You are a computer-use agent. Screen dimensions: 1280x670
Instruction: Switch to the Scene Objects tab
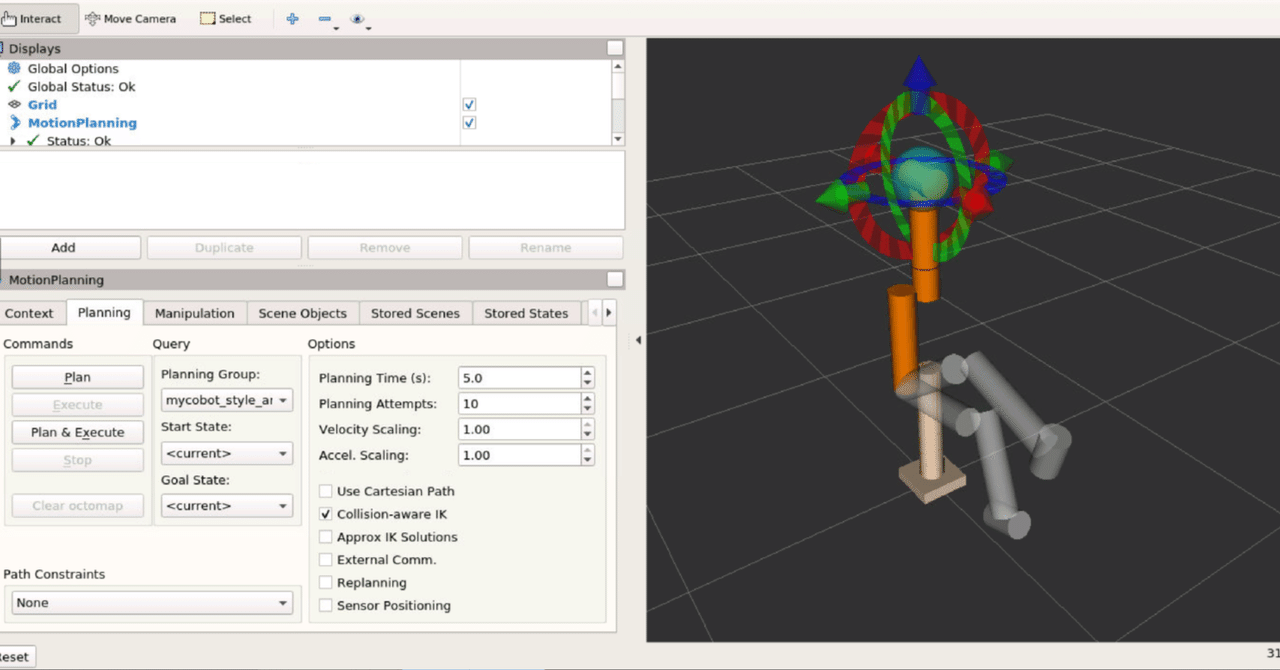[302, 313]
